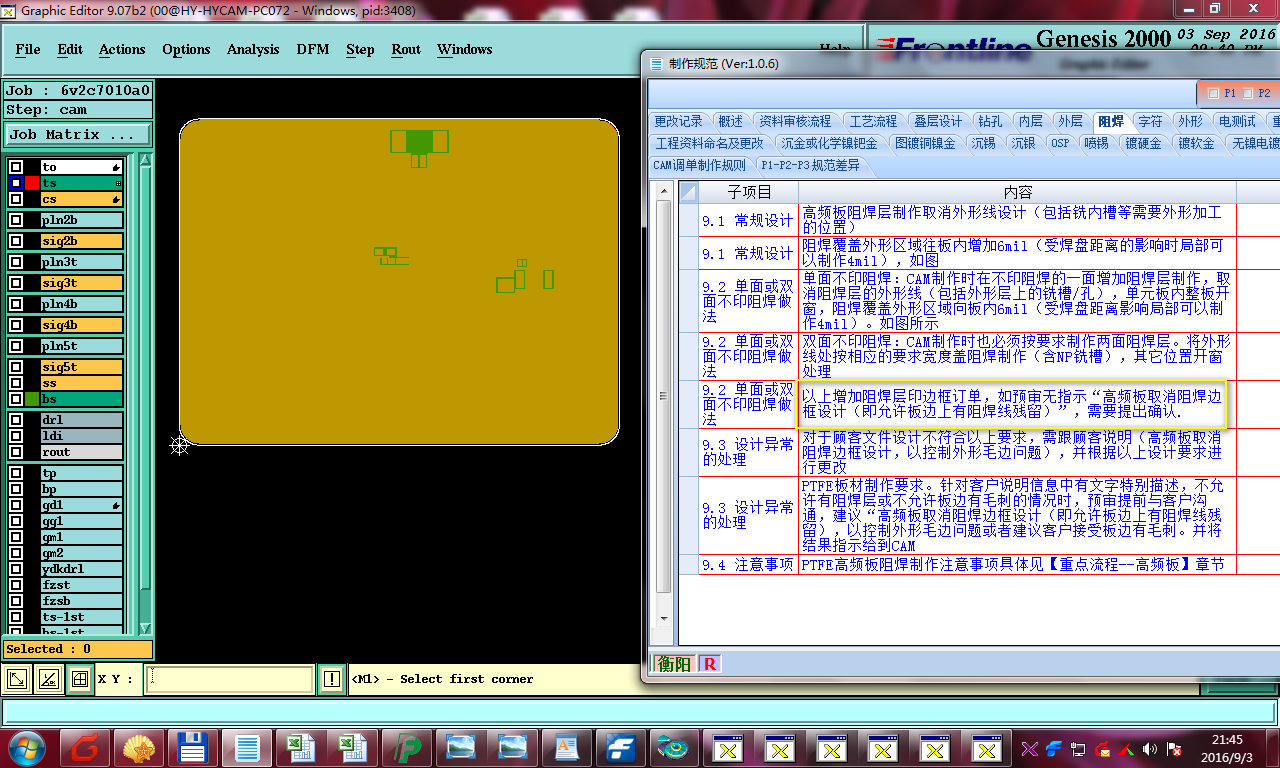Screen dimensions: 1280x768
Task: Click the X Y coordinate input field
Action: pyautogui.click(x=229, y=679)
